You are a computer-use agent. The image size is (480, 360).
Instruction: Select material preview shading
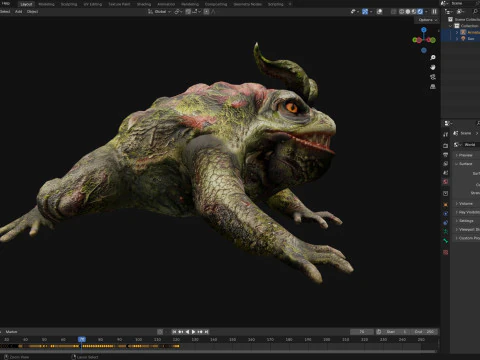[x=414, y=12]
